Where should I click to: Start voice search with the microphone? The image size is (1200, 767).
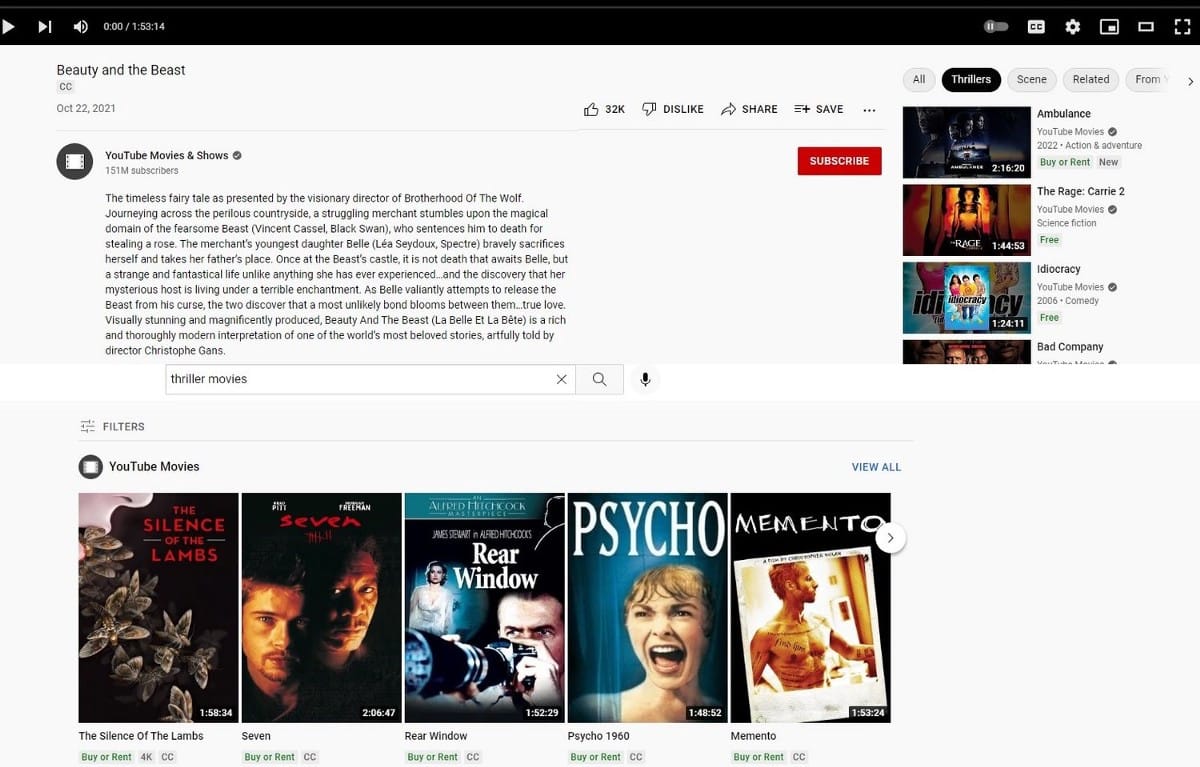click(645, 379)
